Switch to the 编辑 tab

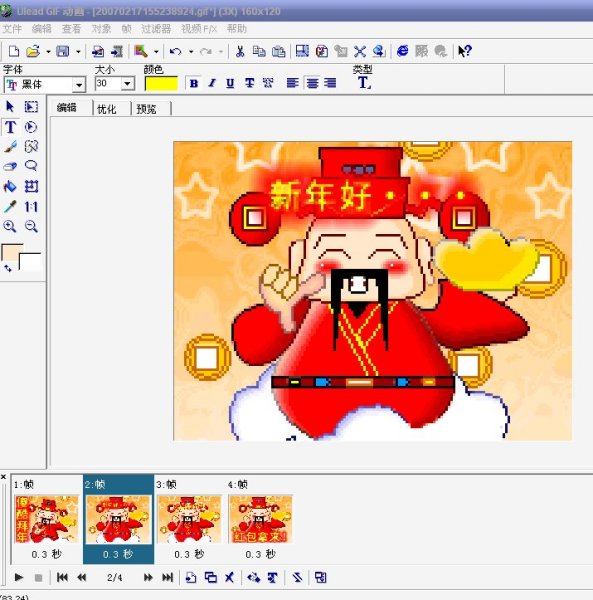[x=67, y=108]
